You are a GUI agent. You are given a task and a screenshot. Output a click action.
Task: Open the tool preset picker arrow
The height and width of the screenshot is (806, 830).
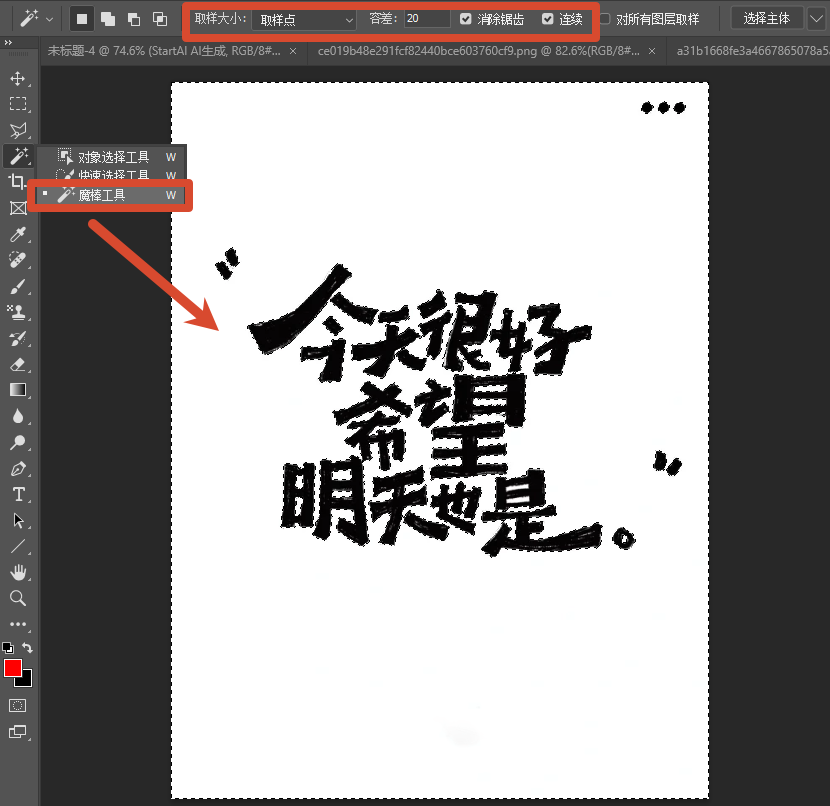(x=50, y=20)
